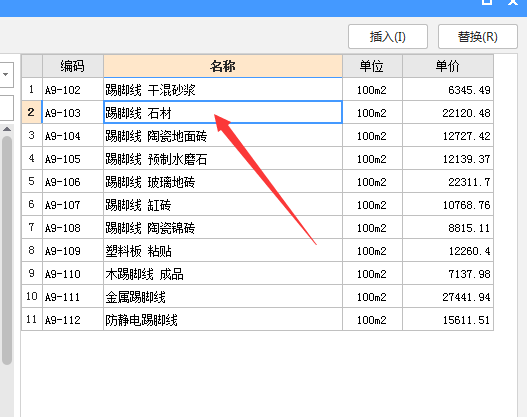Close the dialog window
Image resolution: width=527 pixels, height=417 pixels.
point(514,2)
